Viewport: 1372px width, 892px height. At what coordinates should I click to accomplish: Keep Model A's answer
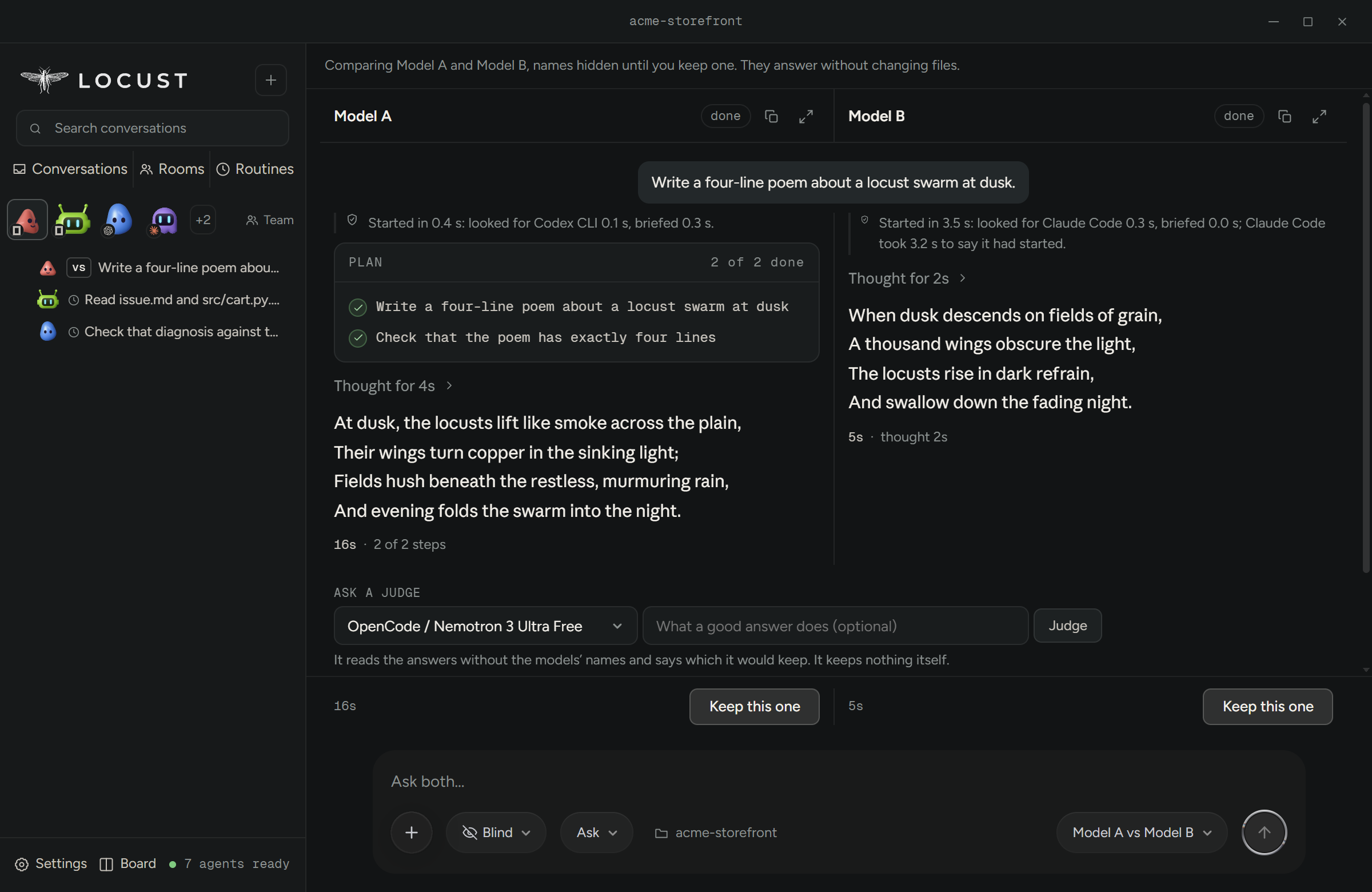coord(754,706)
